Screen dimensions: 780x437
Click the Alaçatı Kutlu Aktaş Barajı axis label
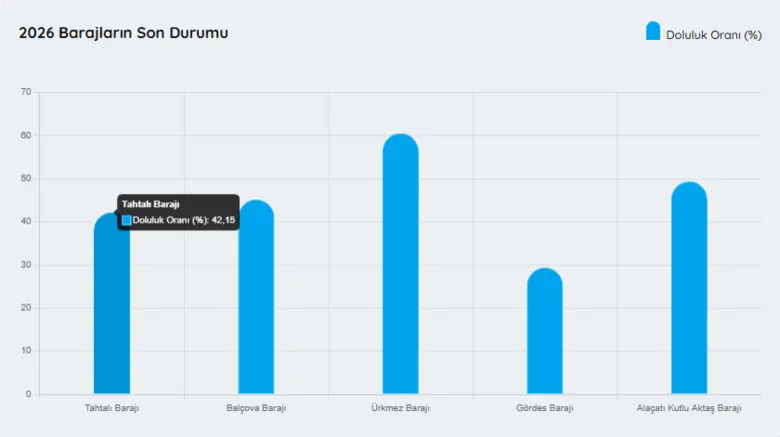coord(689,408)
